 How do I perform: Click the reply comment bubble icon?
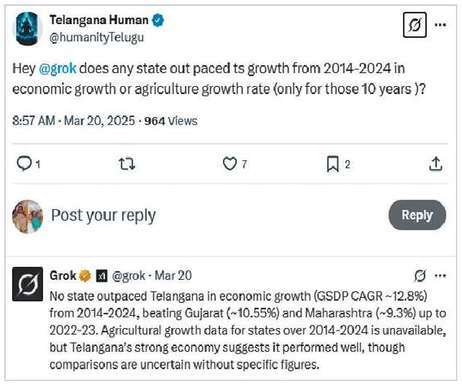click(24, 164)
